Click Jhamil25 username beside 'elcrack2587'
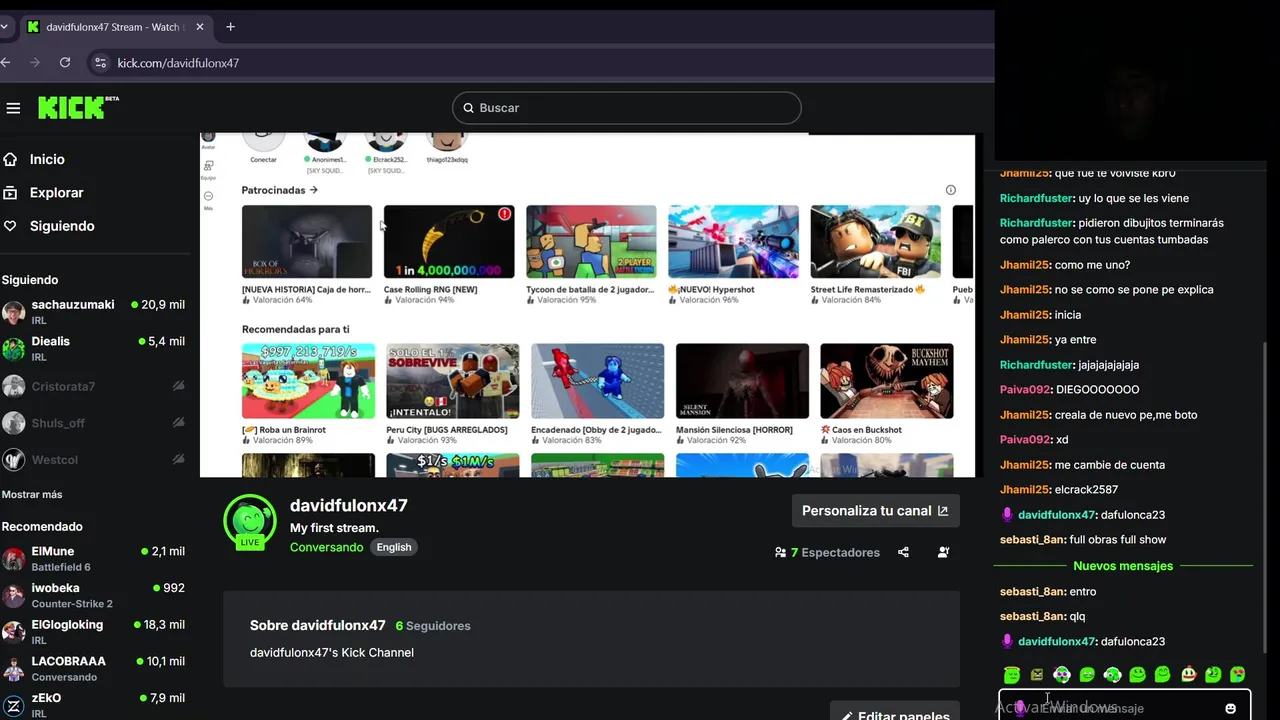Screen dimensions: 1280x720 point(1025,490)
